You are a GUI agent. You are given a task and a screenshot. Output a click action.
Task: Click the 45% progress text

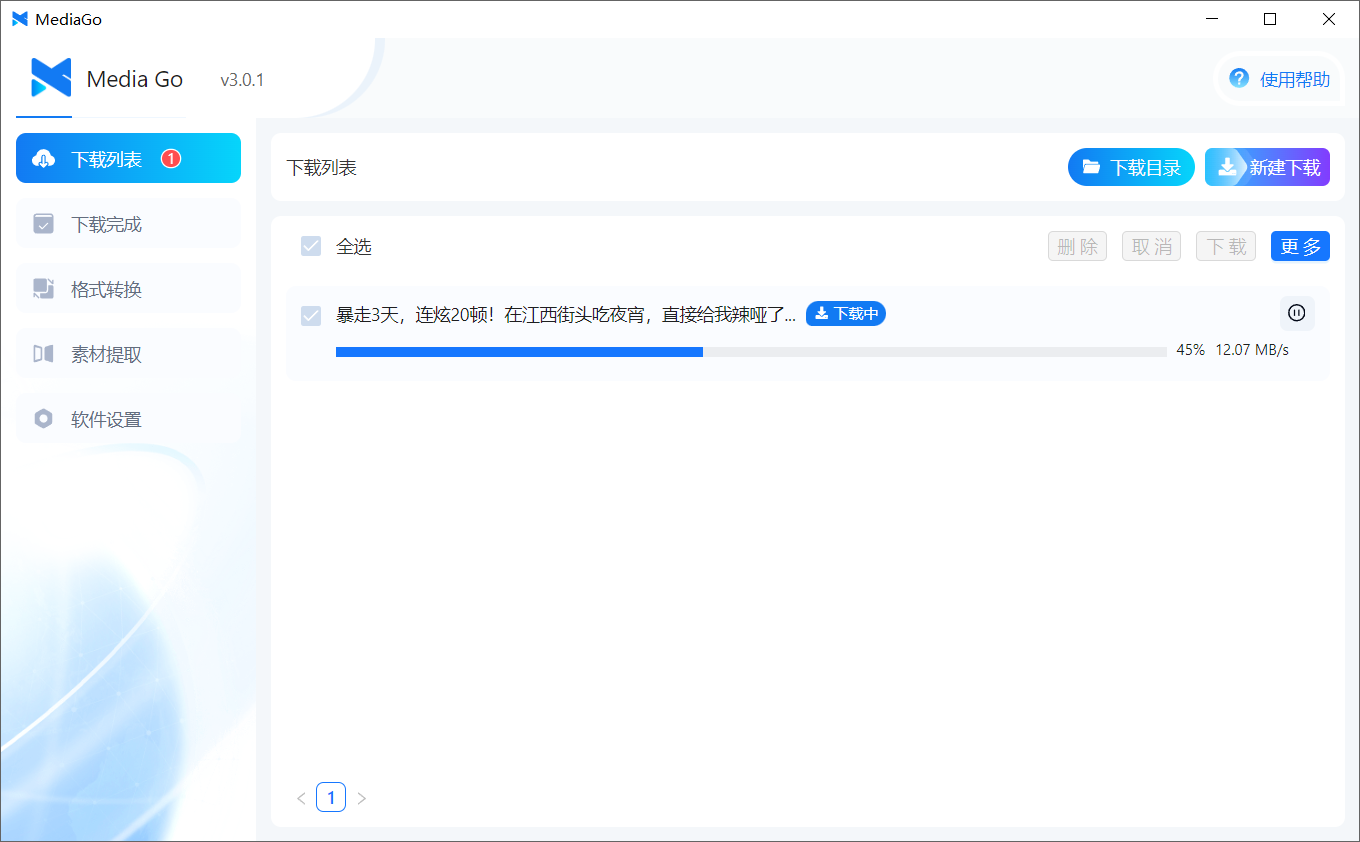[x=1190, y=350]
